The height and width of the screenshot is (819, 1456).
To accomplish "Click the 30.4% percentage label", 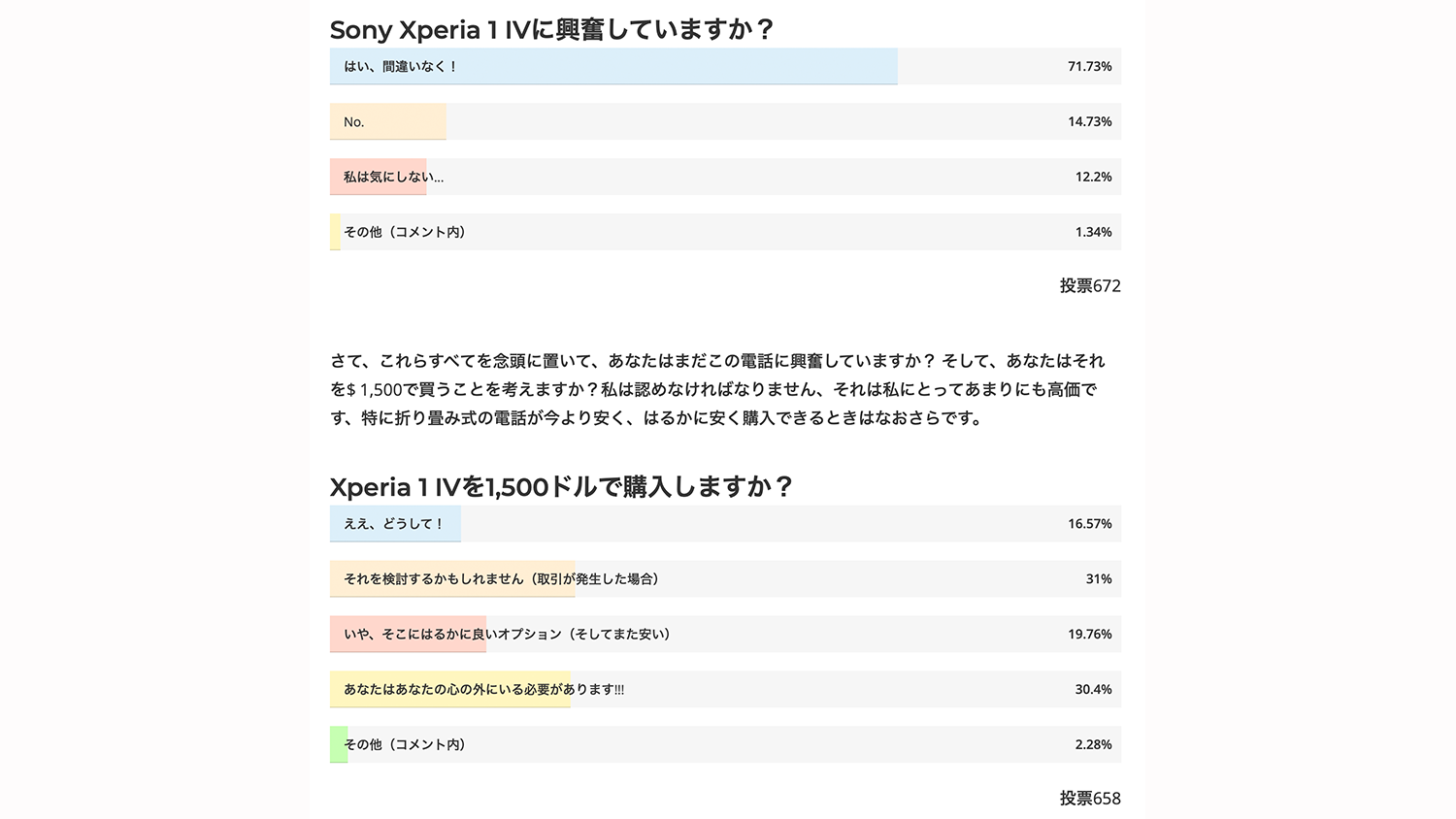I will (x=1093, y=690).
